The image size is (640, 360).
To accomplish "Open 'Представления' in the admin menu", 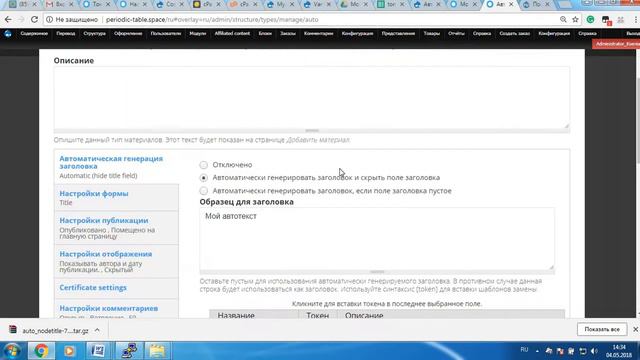I will click(398, 33).
